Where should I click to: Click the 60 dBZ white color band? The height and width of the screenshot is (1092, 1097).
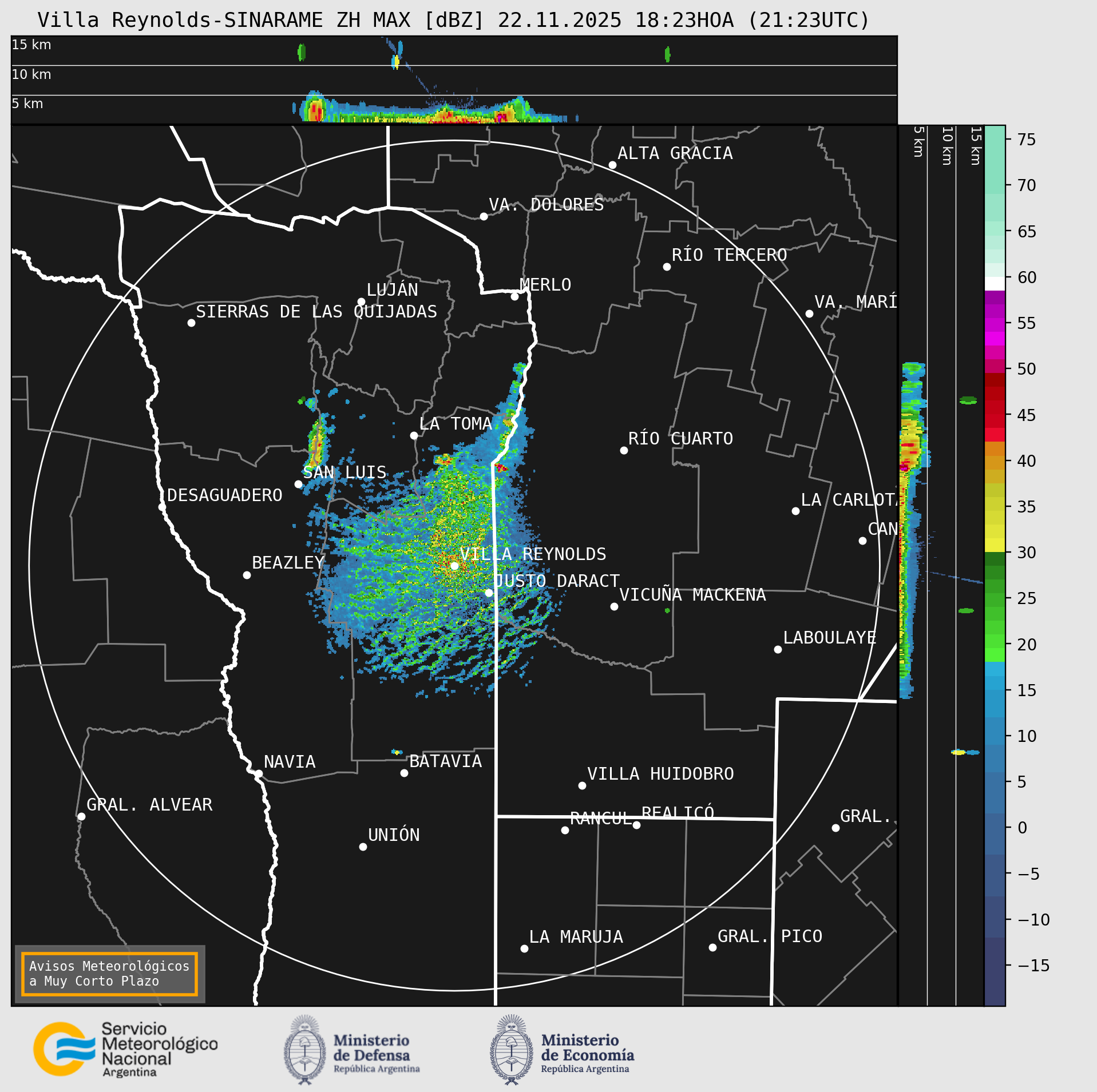[995, 284]
